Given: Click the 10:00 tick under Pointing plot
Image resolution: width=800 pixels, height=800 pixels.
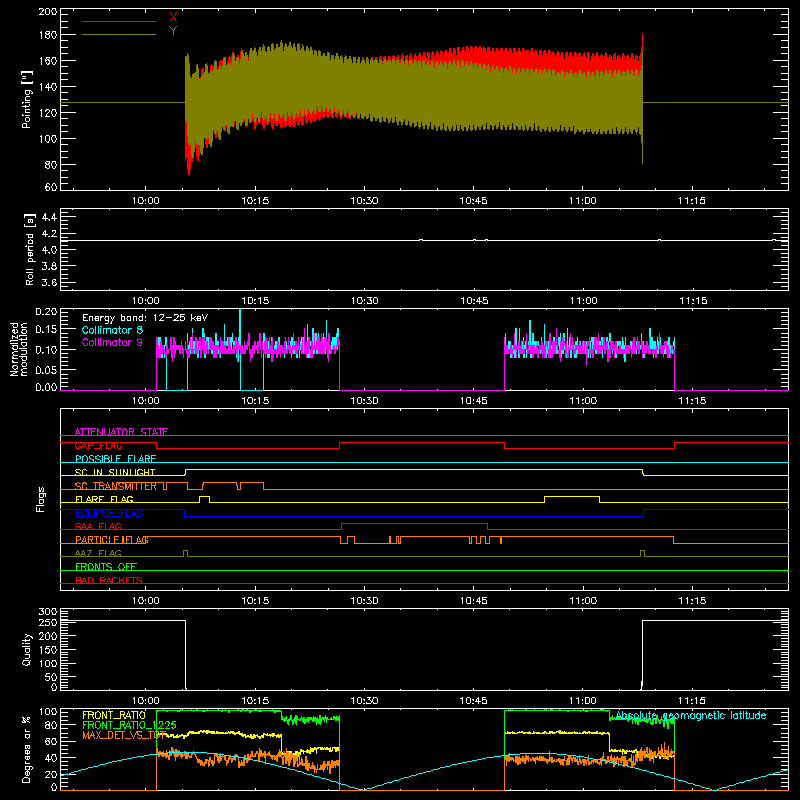Looking at the screenshot, I should click(145, 201).
